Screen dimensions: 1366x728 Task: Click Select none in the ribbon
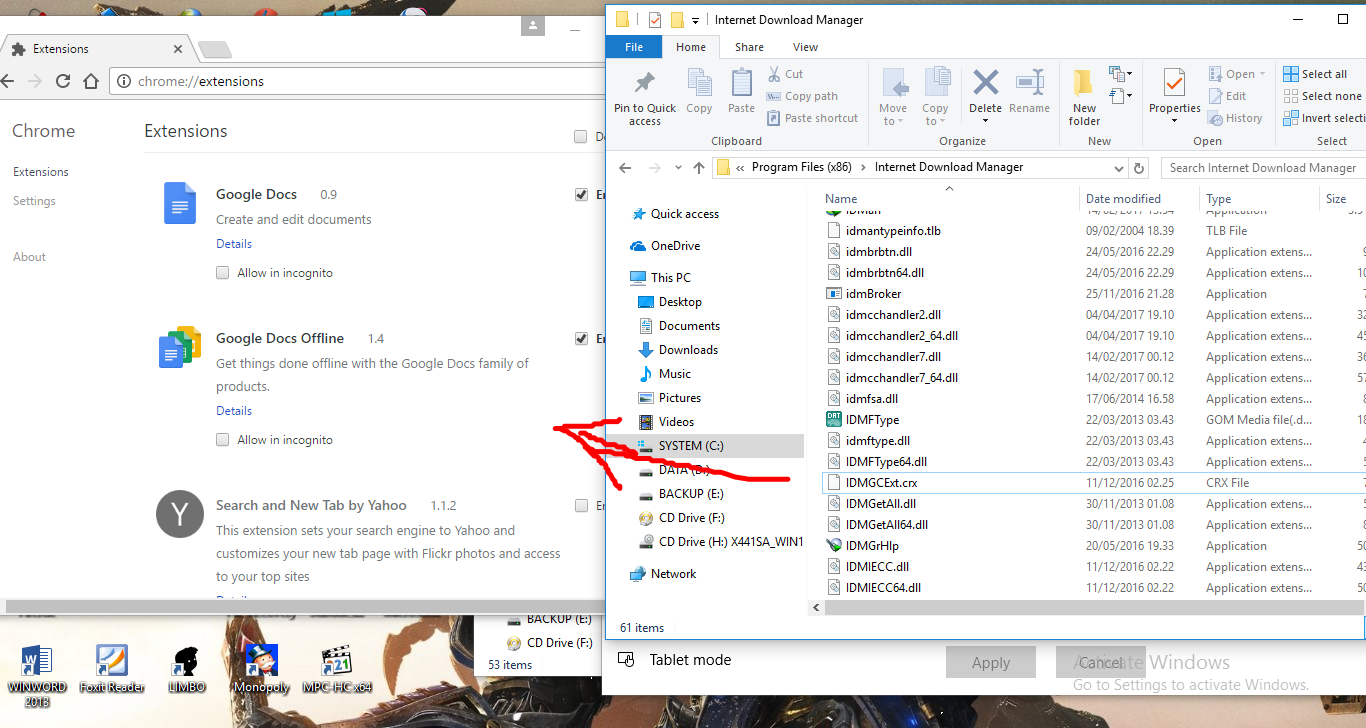pos(1322,96)
